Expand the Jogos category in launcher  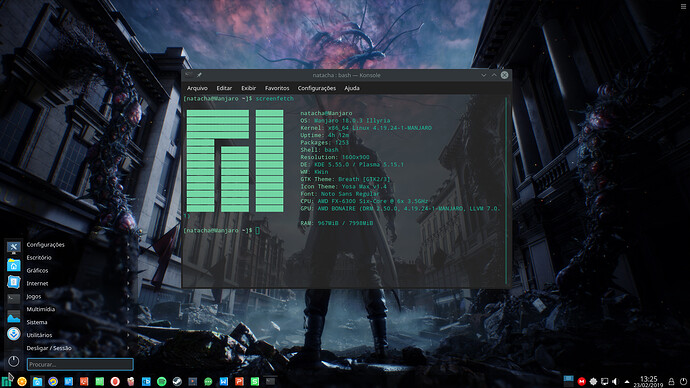pos(78,296)
